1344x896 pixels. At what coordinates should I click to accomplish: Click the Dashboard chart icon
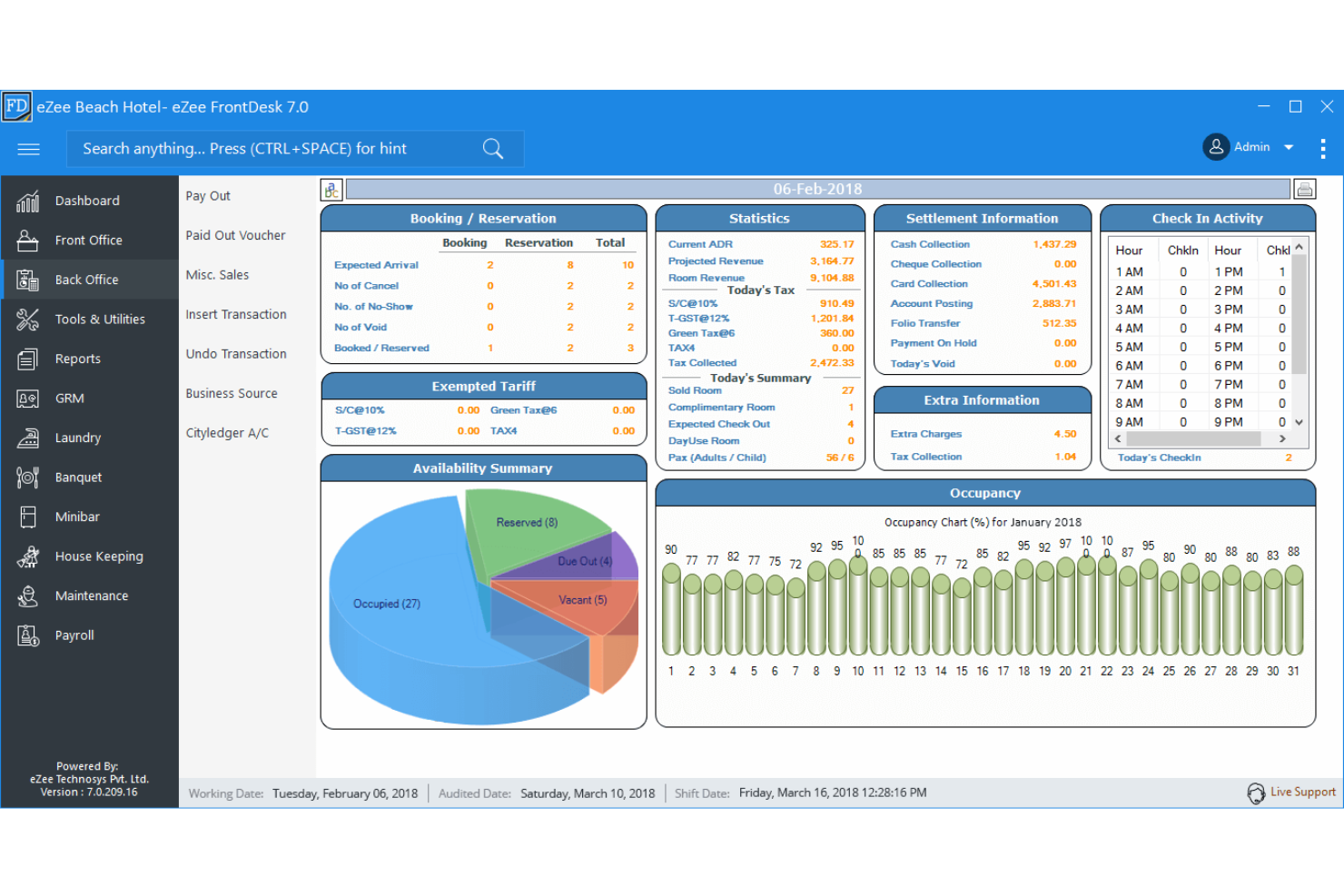[x=28, y=201]
